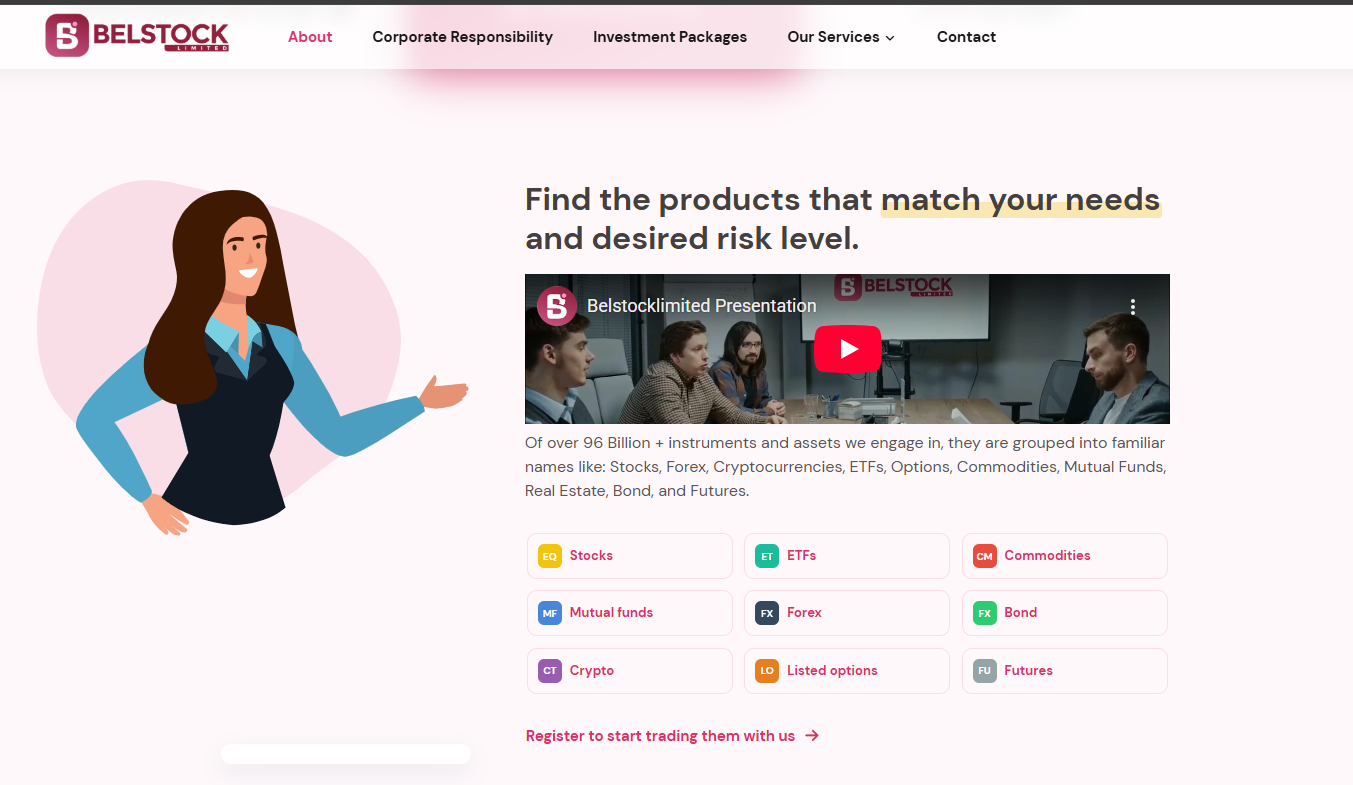Screen dimensions: 1353x785
Task: Expand the Our Services dropdown menu
Action: [x=841, y=37]
